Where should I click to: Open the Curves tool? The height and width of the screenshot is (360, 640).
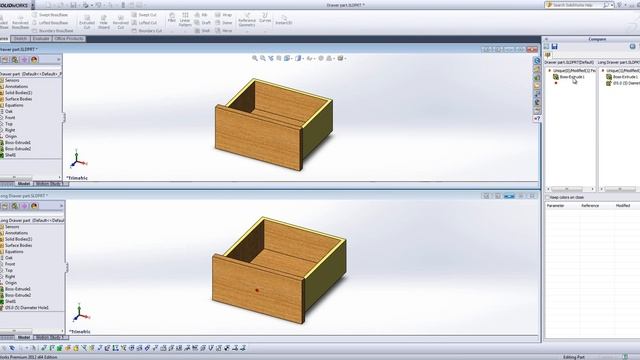[x=265, y=18]
